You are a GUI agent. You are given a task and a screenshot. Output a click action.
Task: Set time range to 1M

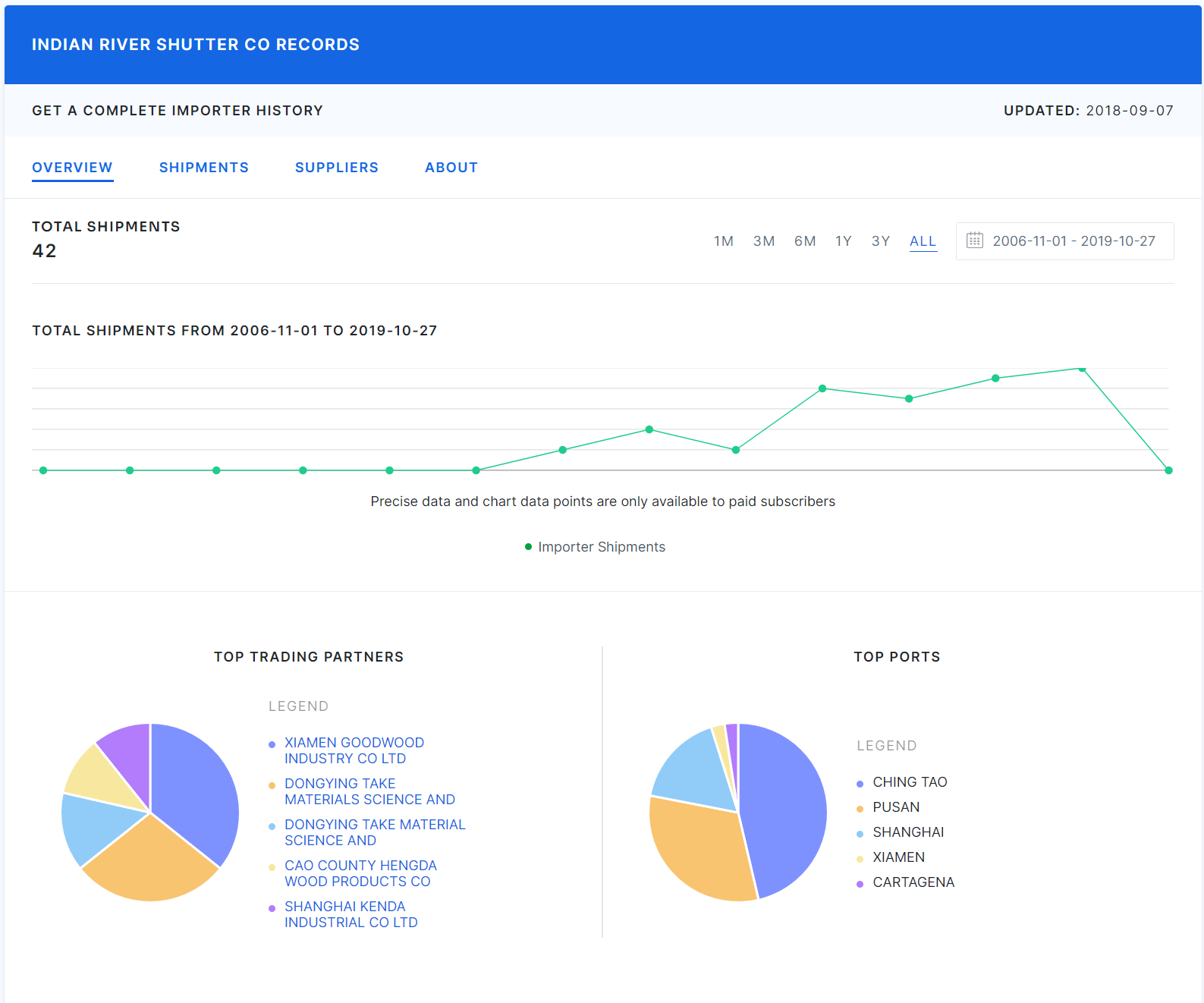pos(723,241)
